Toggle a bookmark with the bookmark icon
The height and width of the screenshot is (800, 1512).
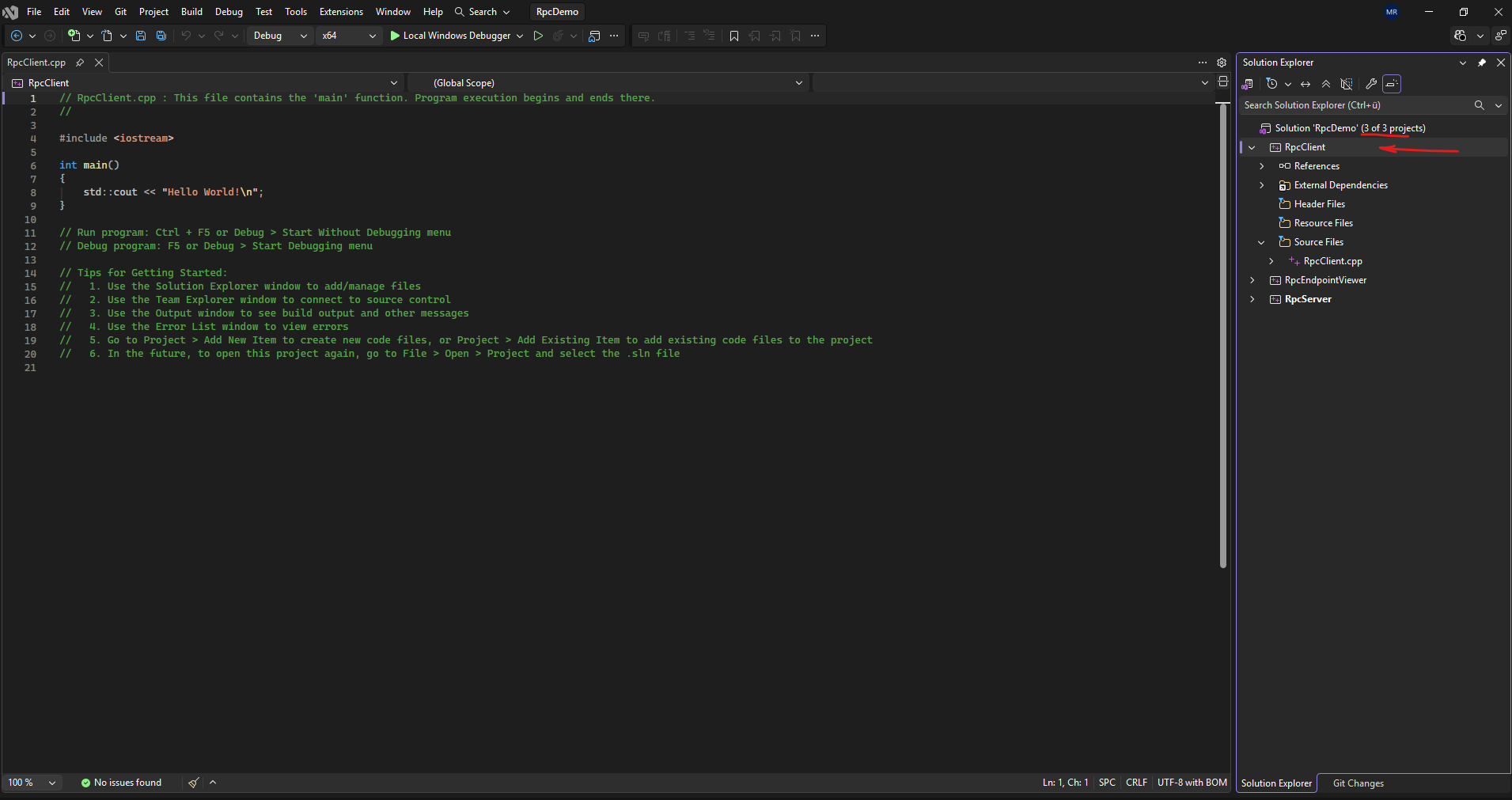tap(734, 36)
